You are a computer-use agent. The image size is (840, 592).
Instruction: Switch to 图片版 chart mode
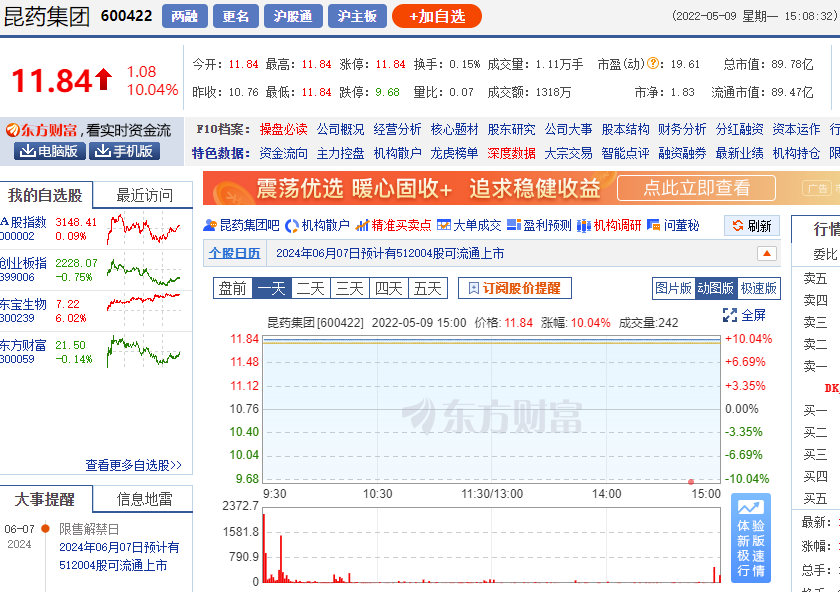coord(673,288)
